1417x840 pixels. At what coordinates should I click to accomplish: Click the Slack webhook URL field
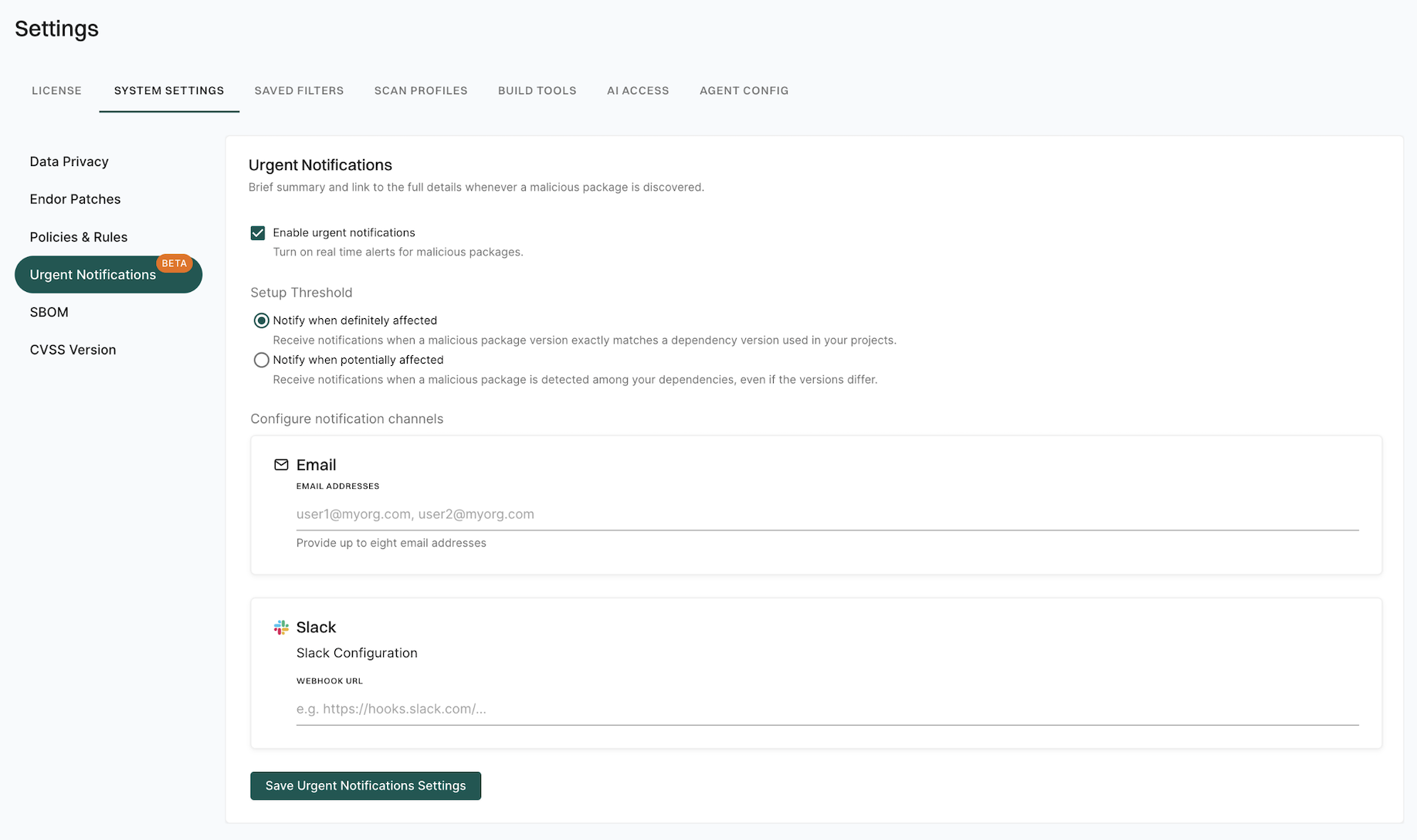click(826, 709)
